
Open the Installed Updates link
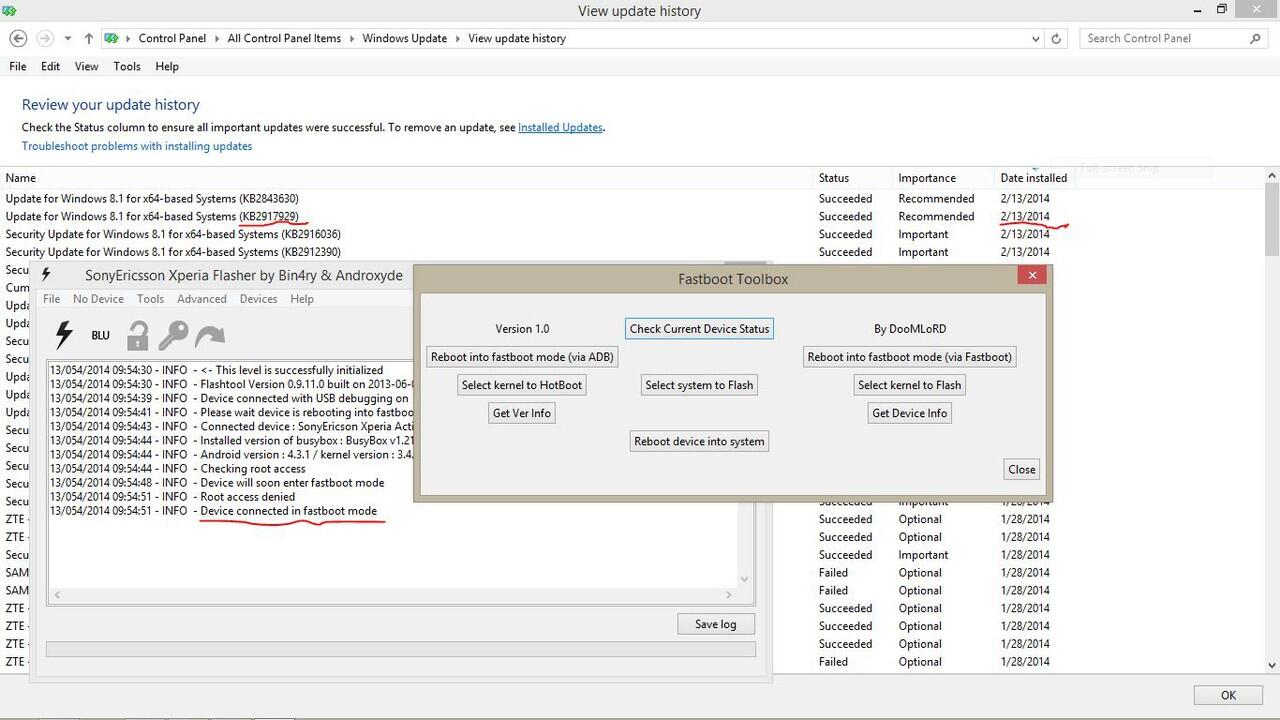tap(560, 128)
